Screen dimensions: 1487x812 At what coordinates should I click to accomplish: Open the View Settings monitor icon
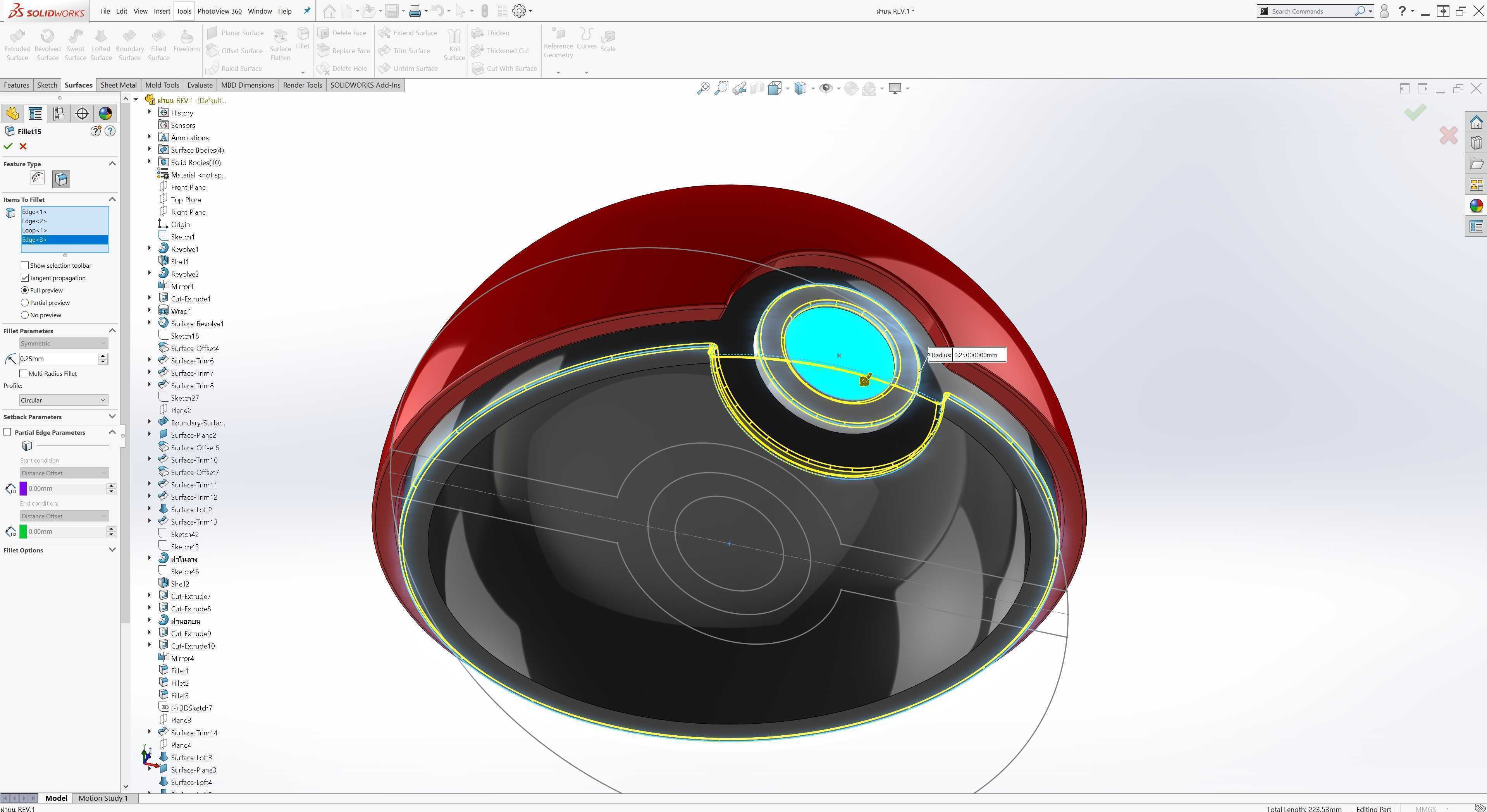click(x=895, y=88)
